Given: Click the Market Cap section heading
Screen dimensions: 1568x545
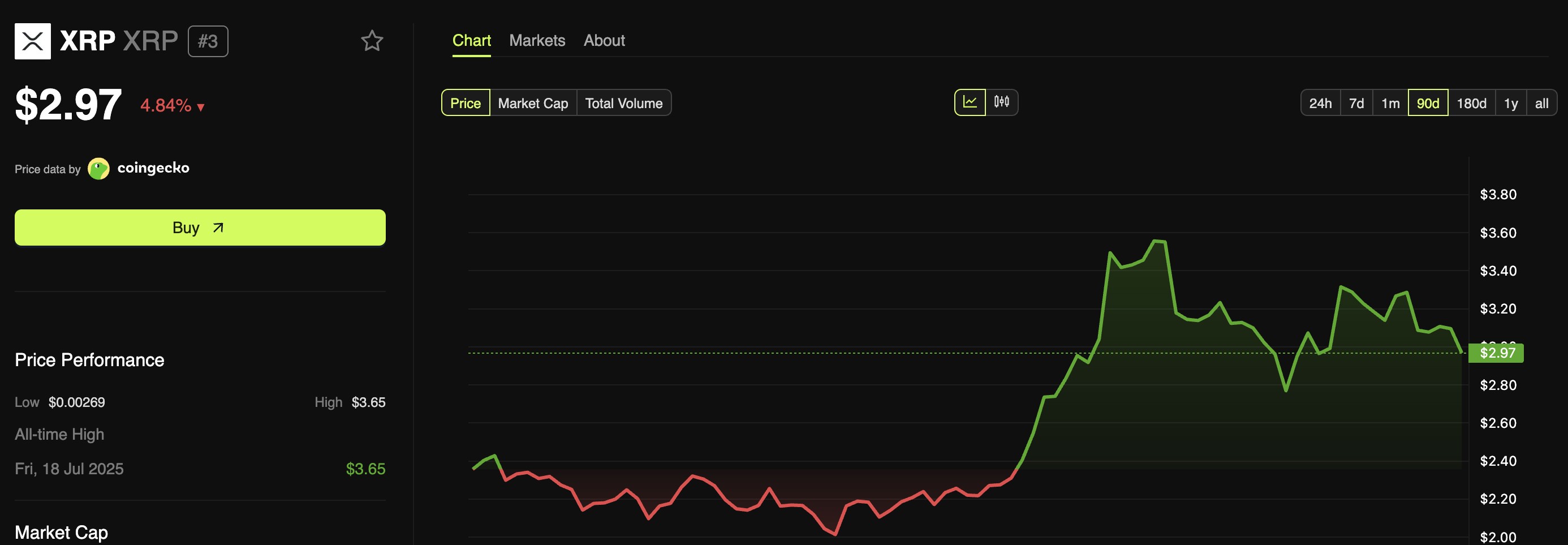Looking at the screenshot, I should 62,532.
